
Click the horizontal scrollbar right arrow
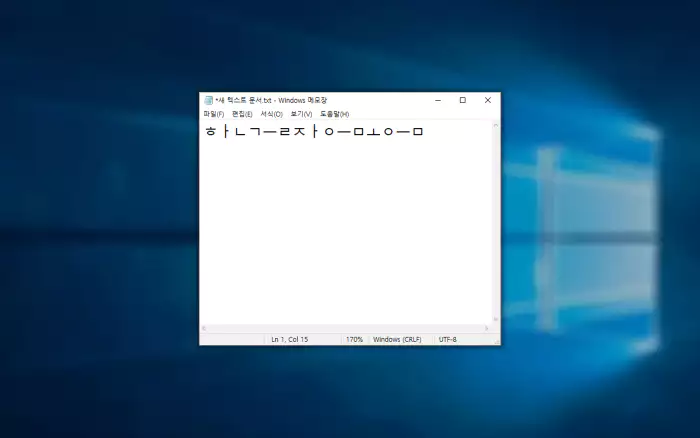click(487, 328)
